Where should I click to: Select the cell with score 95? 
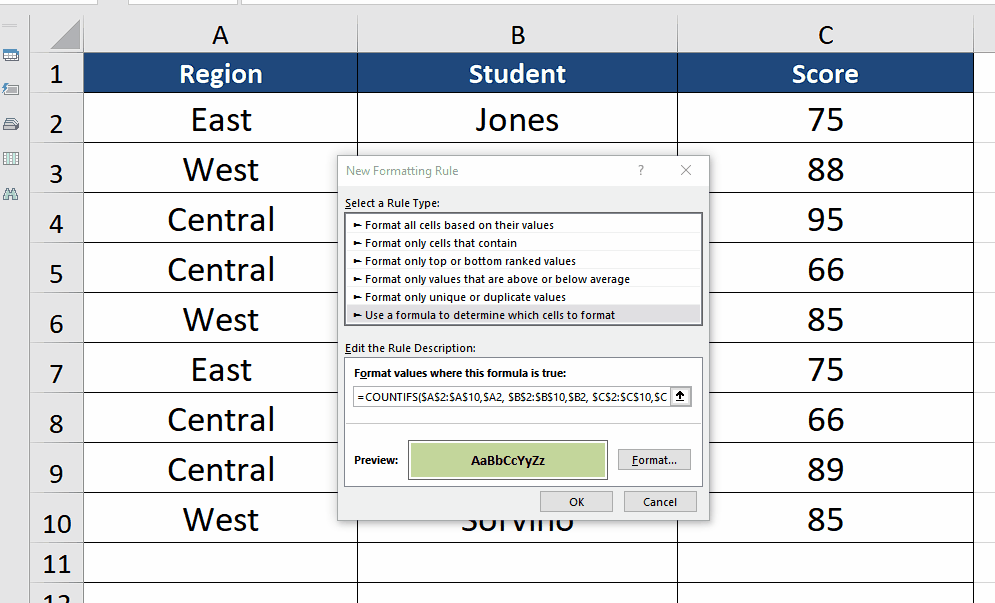click(x=825, y=218)
